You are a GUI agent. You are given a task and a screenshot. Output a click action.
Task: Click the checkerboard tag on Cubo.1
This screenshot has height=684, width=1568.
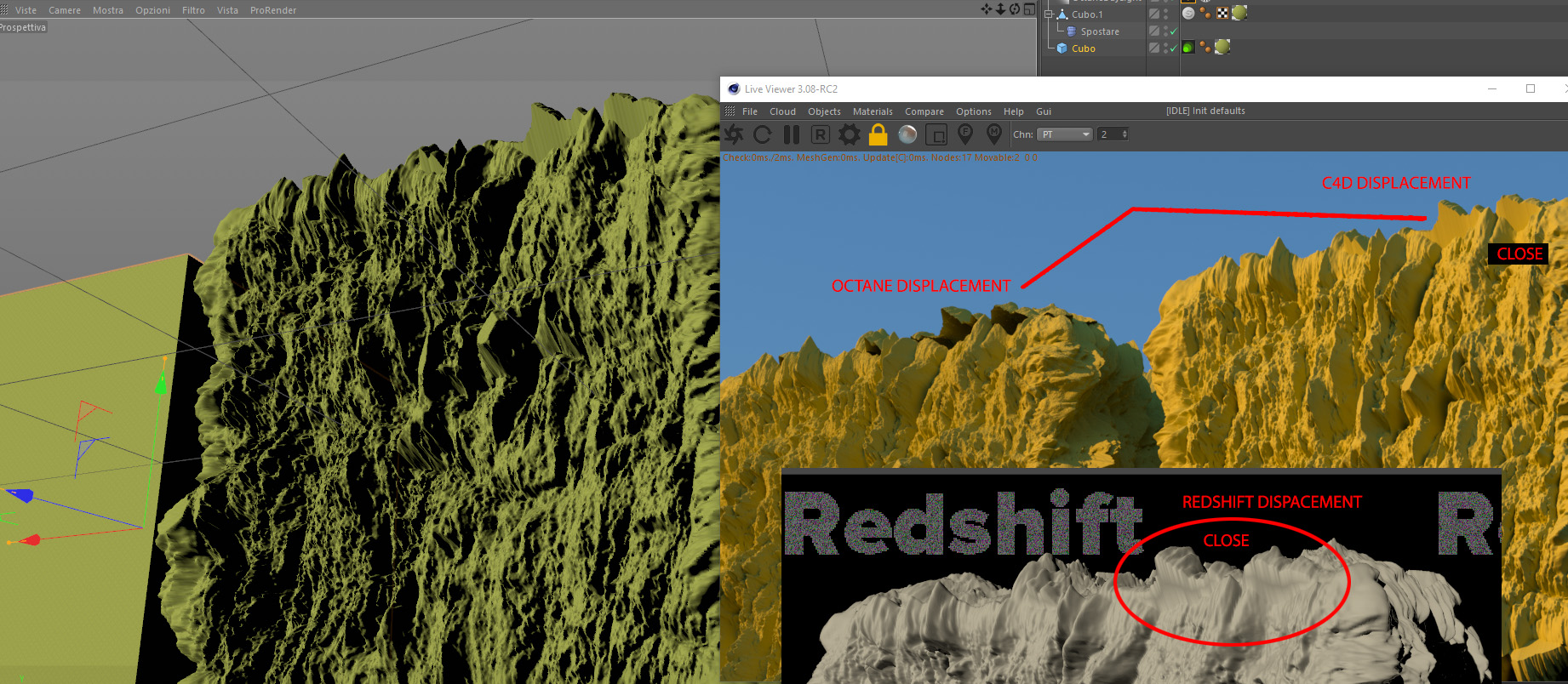(1222, 13)
